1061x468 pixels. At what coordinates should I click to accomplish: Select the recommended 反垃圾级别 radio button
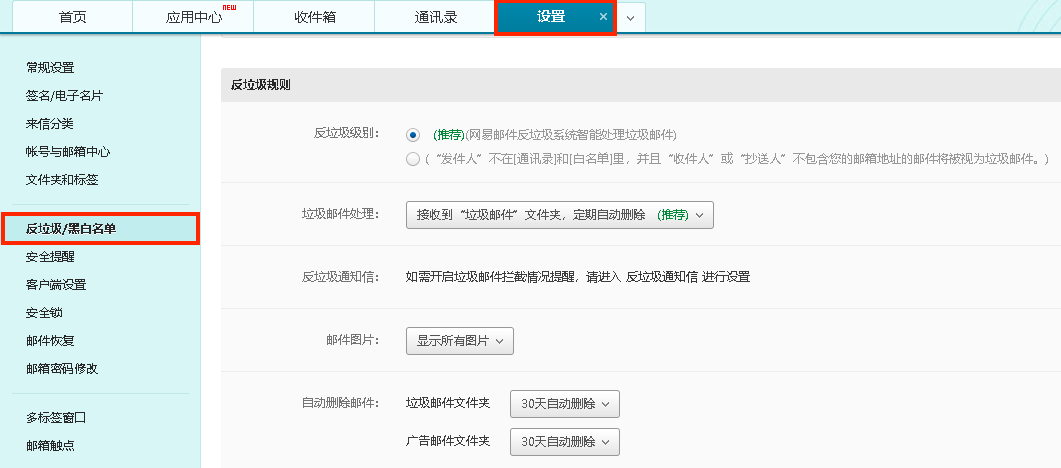413,135
